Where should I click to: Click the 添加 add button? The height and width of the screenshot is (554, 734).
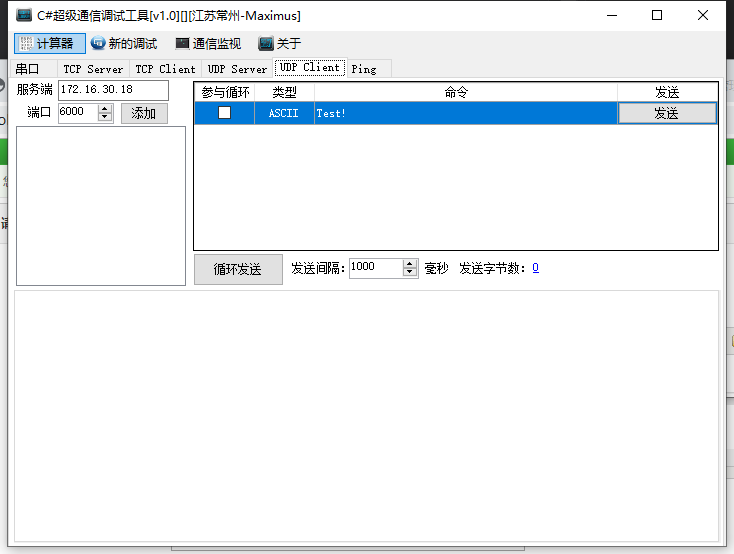[144, 113]
